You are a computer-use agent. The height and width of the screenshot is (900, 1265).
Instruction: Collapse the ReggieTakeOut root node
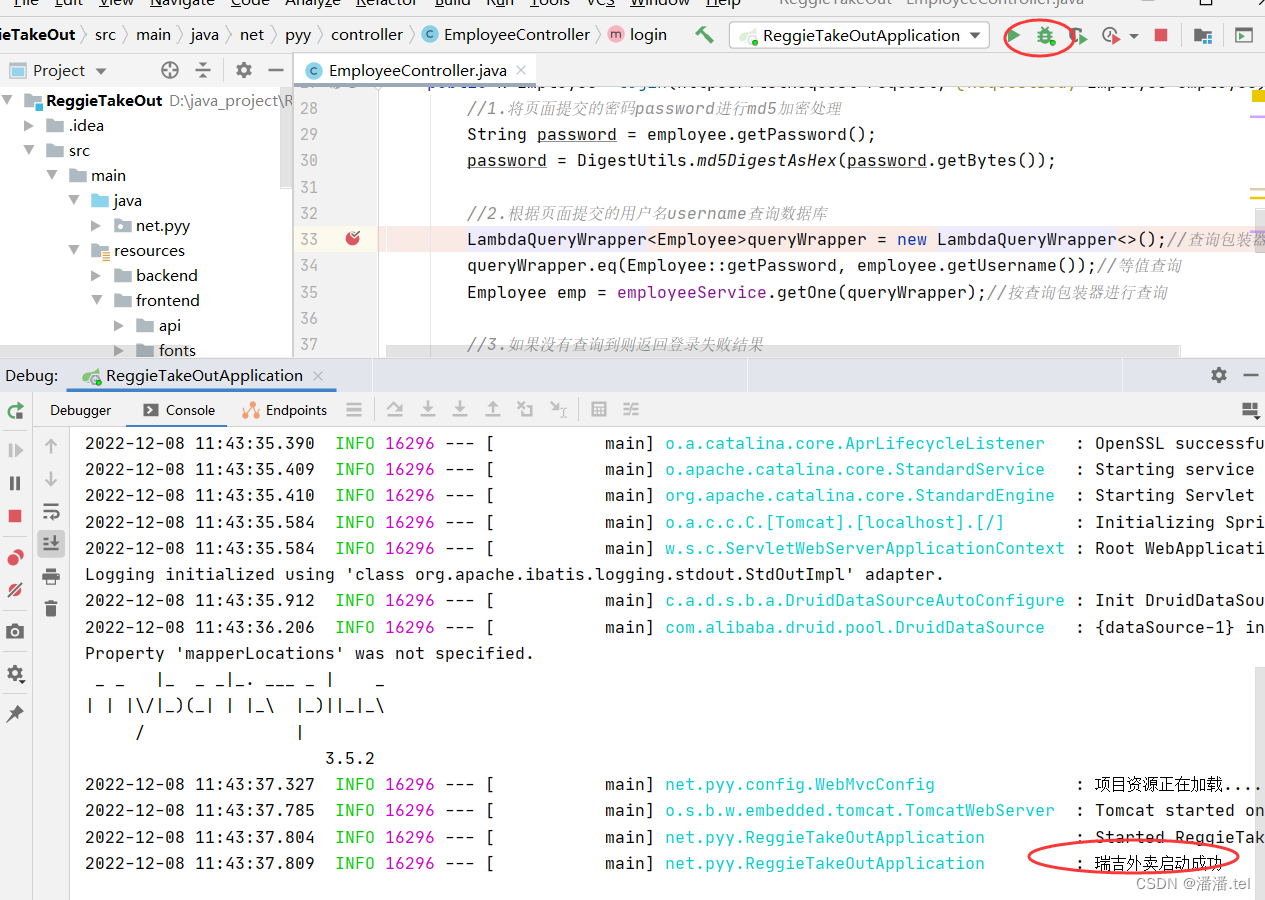(x=9, y=101)
